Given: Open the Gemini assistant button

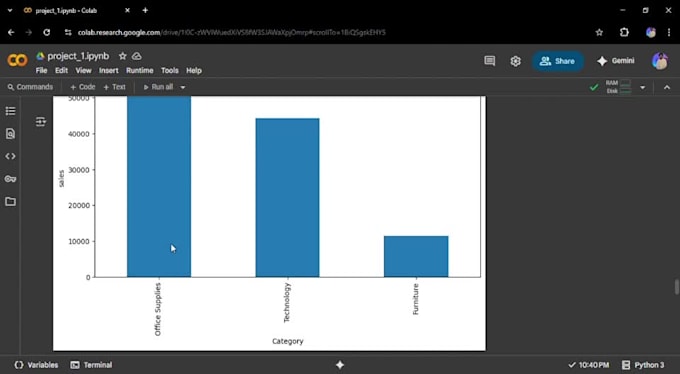Looking at the screenshot, I should 616,61.
